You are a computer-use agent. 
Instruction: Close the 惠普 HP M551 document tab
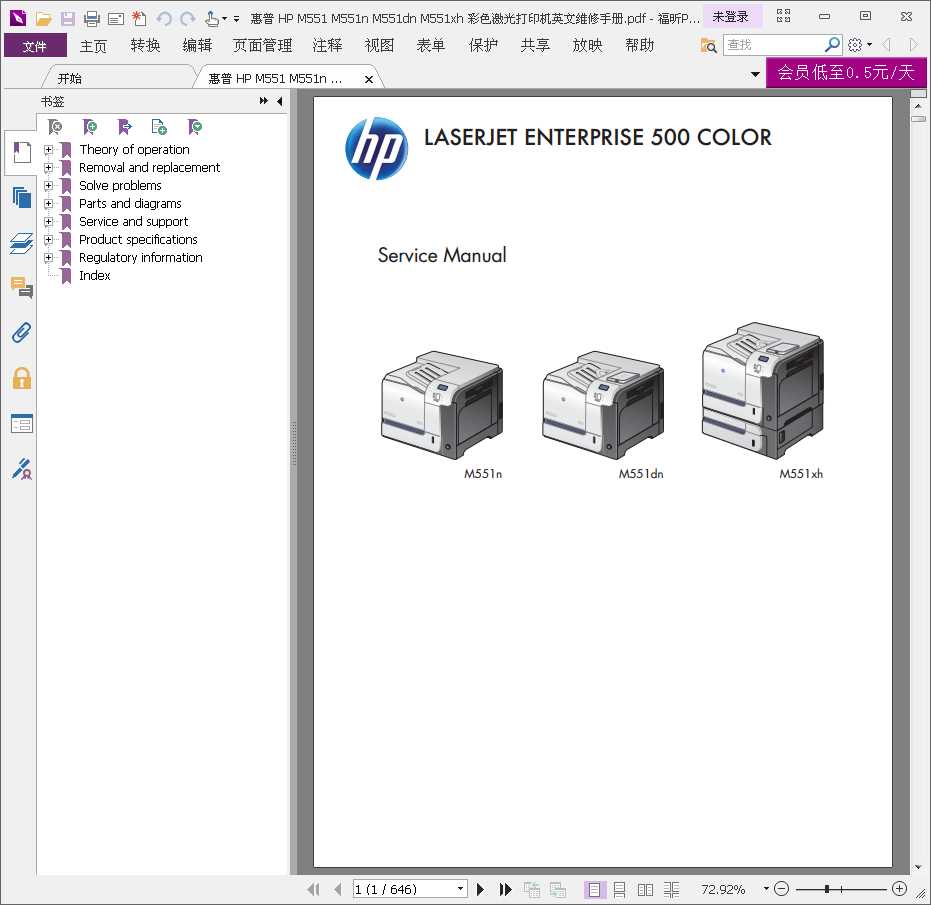point(369,79)
